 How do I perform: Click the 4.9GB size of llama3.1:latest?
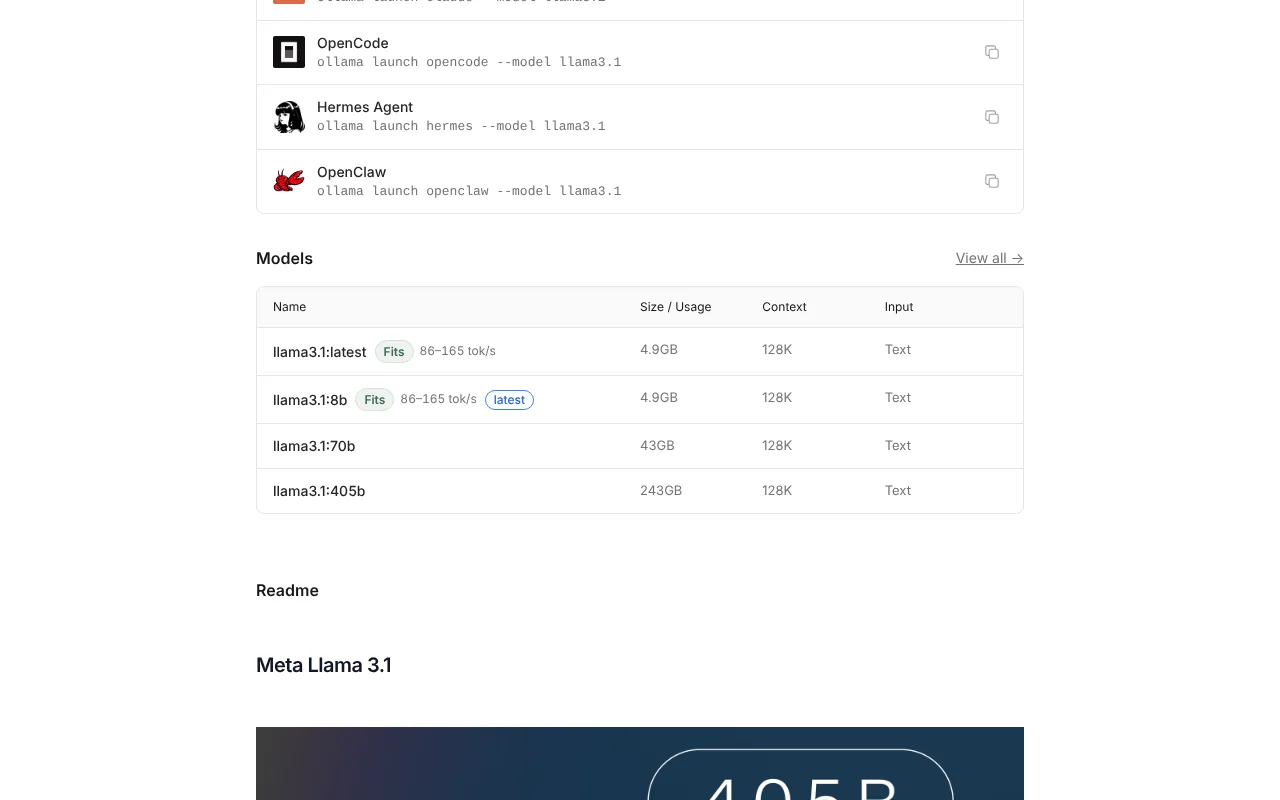[659, 349]
